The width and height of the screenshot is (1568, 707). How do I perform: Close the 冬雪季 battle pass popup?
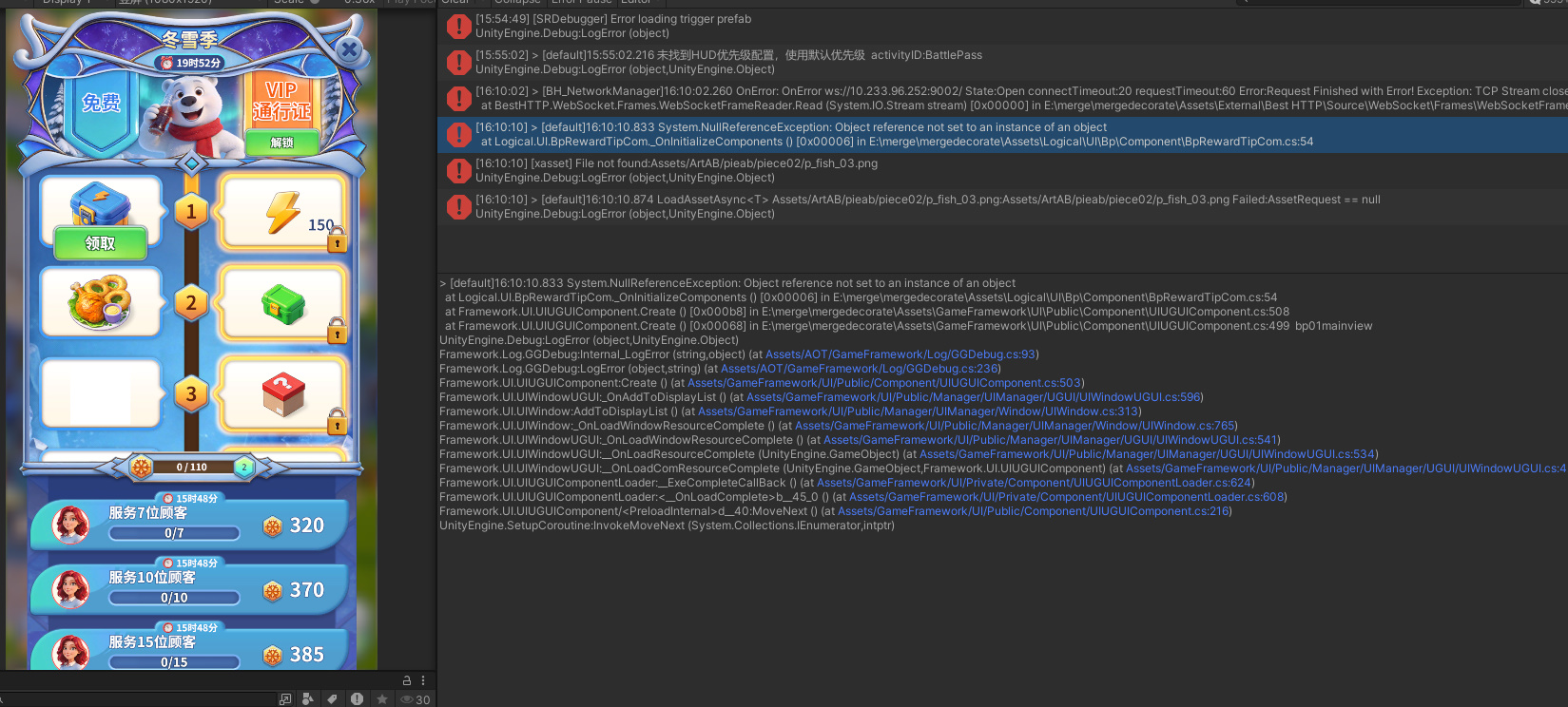tap(350, 49)
